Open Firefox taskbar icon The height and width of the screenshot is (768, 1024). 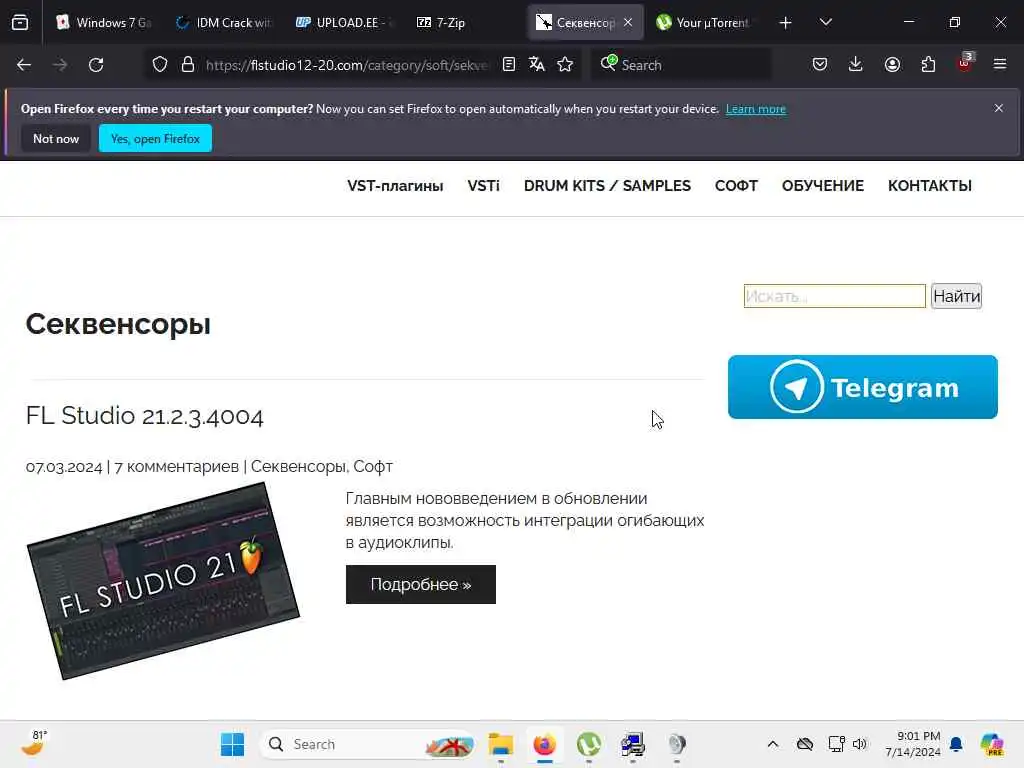pos(545,744)
